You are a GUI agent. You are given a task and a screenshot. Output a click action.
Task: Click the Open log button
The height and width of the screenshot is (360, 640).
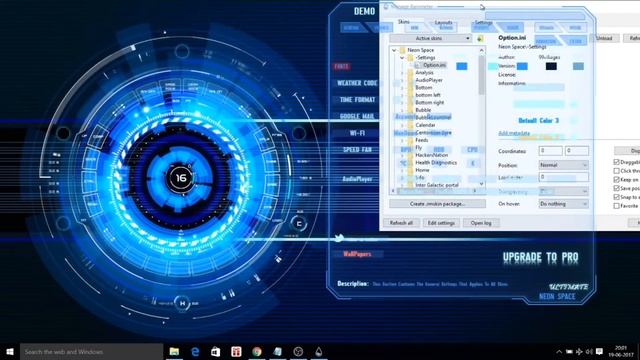coord(481,223)
